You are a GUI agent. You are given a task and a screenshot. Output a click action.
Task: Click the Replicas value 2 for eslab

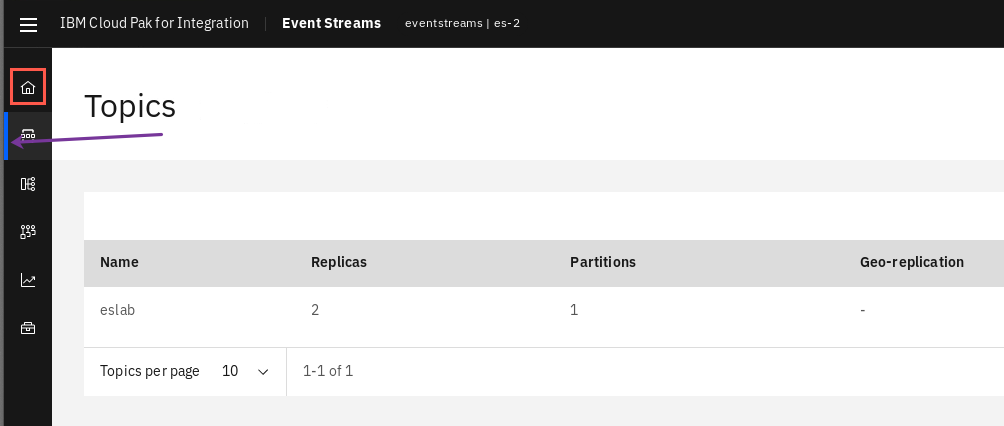315,310
